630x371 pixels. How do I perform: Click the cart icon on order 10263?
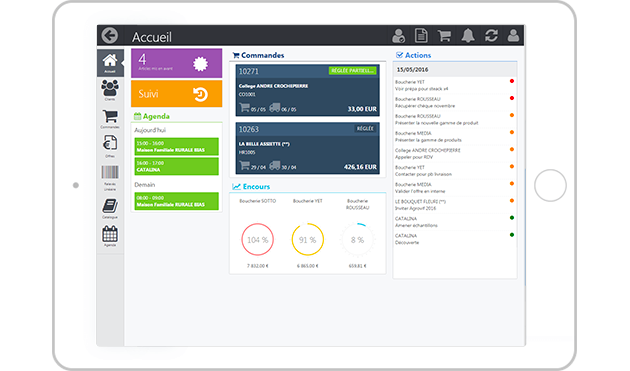point(244,165)
